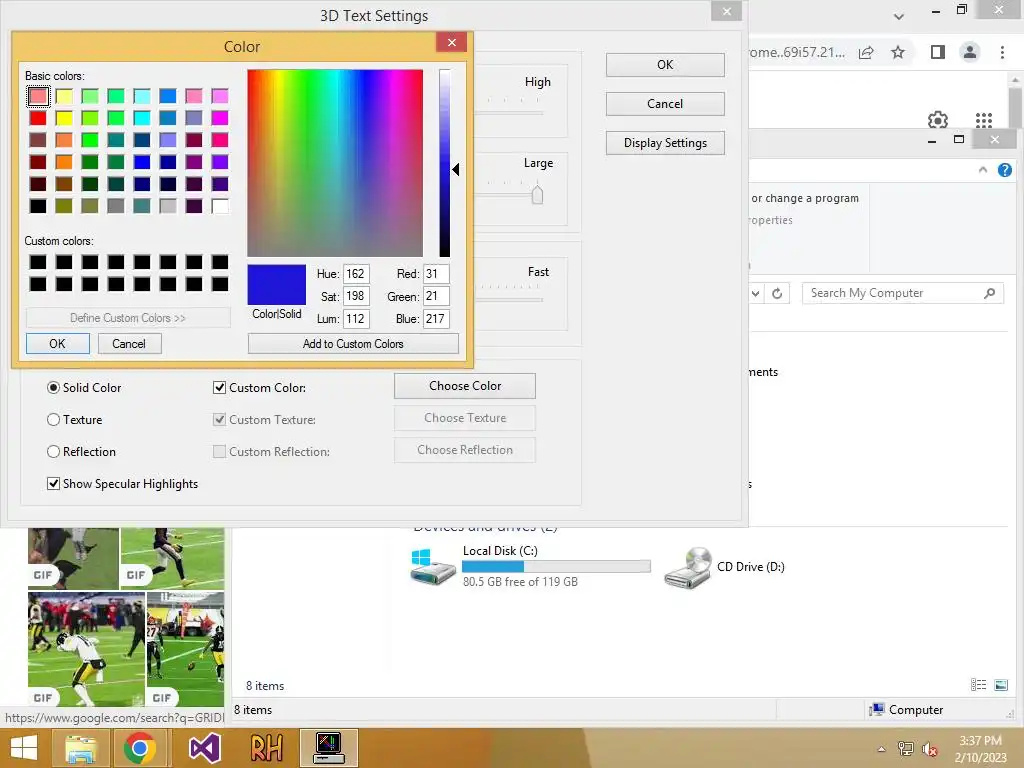This screenshot has height=768, width=1024.
Task: Click OK in the Color dialog
Action: 57,344
